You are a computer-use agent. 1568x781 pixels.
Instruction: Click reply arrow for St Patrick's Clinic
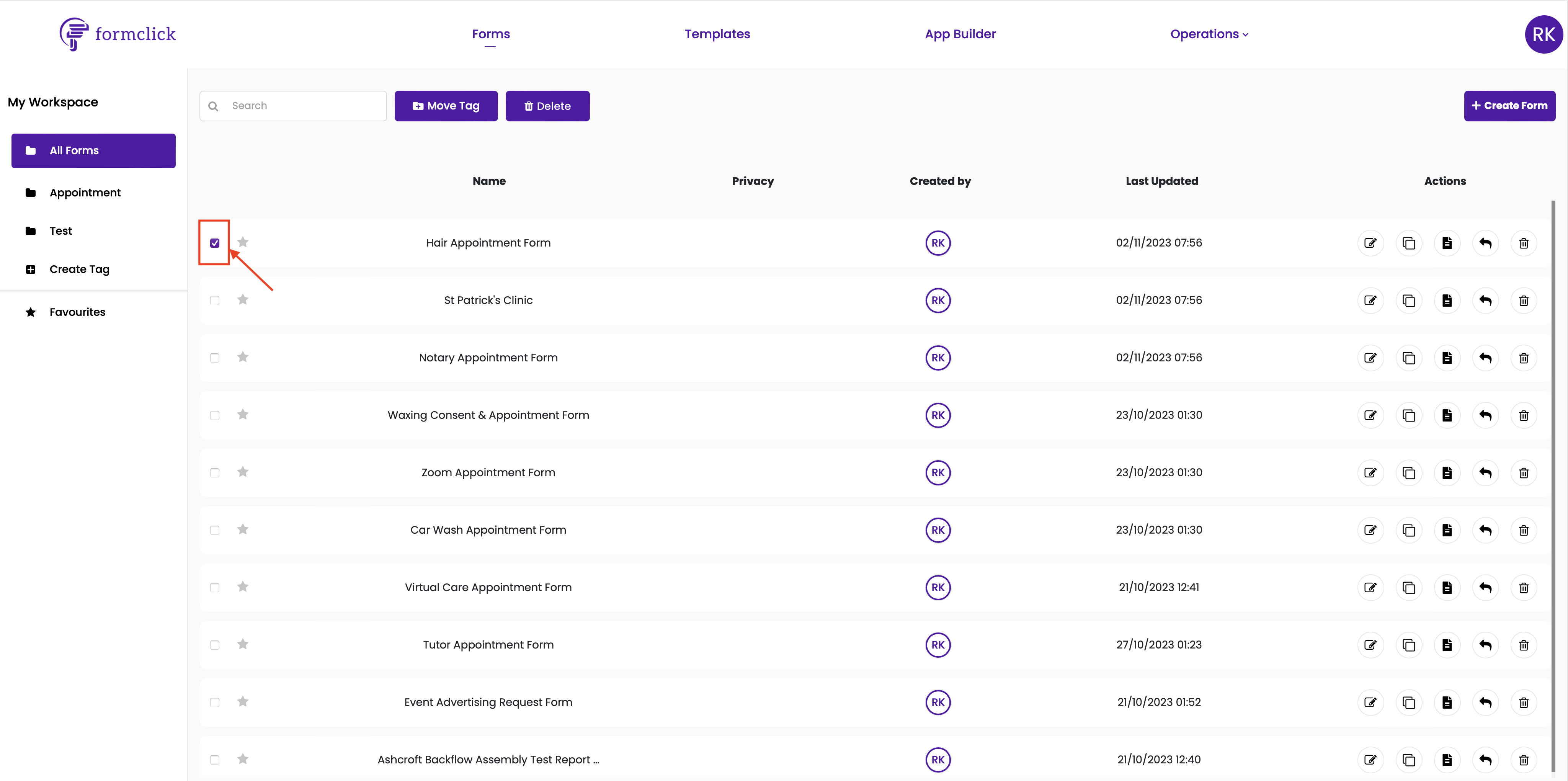point(1485,301)
